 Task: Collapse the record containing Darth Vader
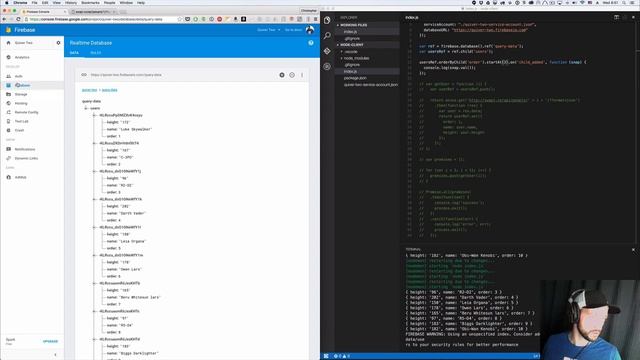tap(94, 199)
